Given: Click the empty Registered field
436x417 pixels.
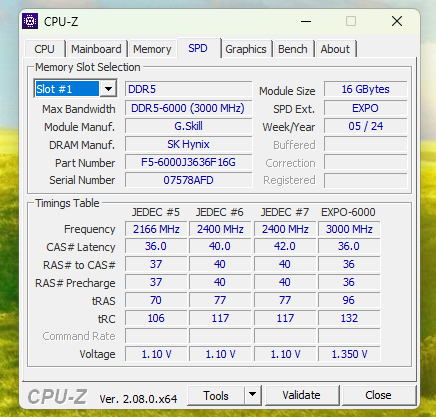Looking at the screenshot, I should pyautogui.click(x=366, y=180).
